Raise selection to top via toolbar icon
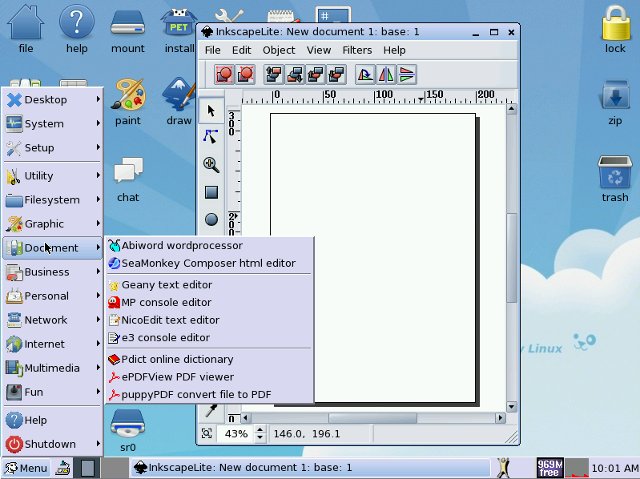640x479 pixels. pos(274,75)
